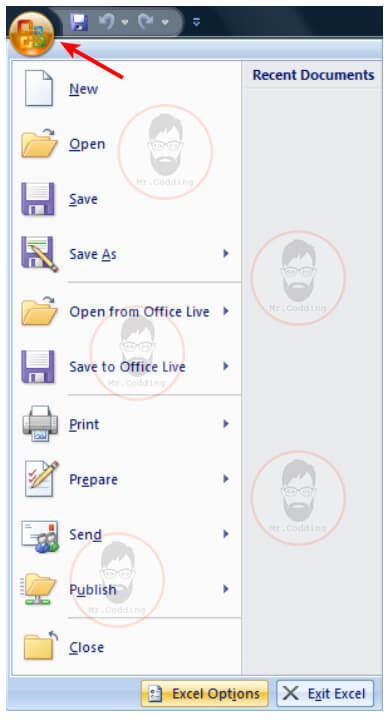Open the Undo history dropdown arrow

[124, 22]
